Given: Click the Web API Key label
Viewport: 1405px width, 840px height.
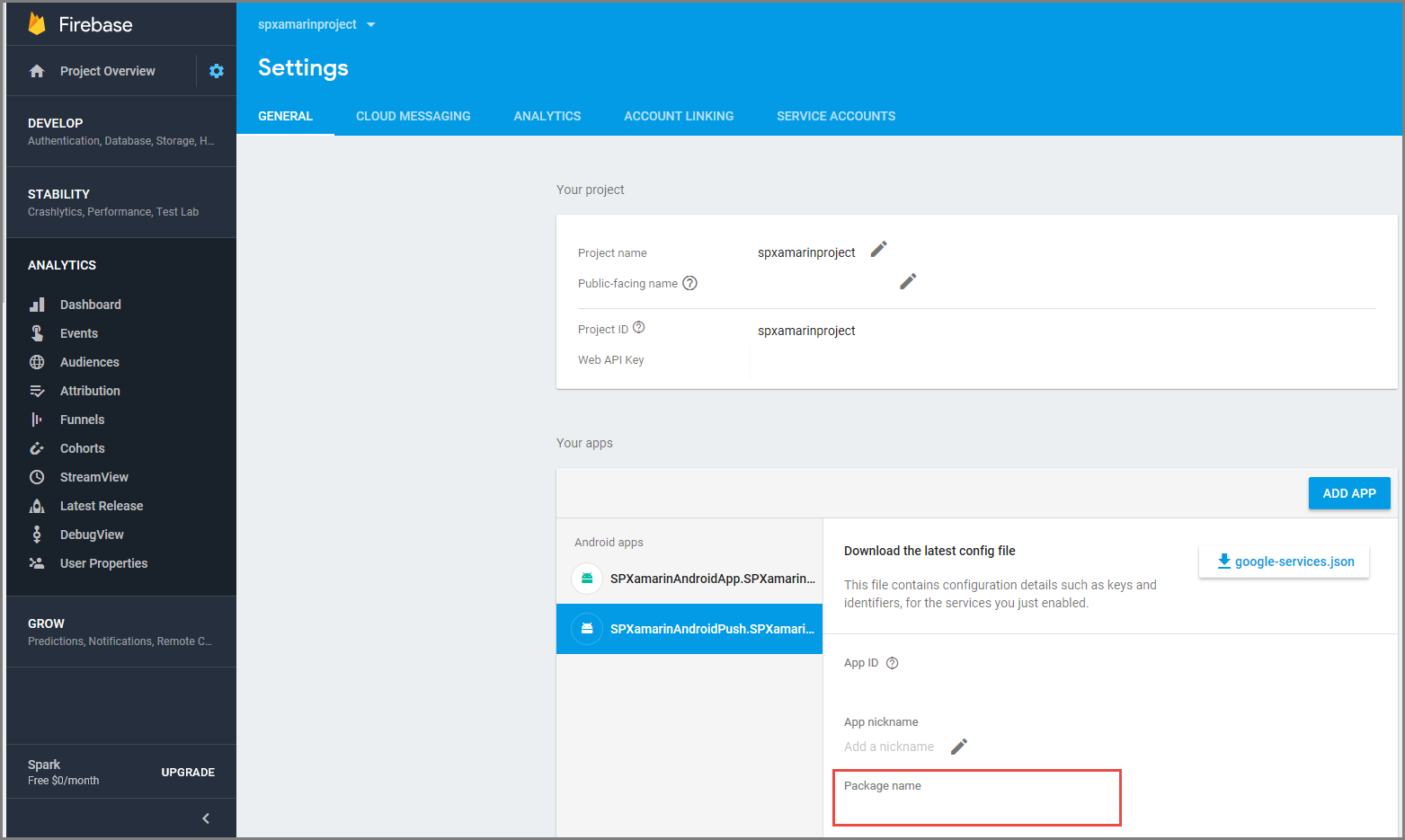Looking at the screenshot, I should point(611,360).
